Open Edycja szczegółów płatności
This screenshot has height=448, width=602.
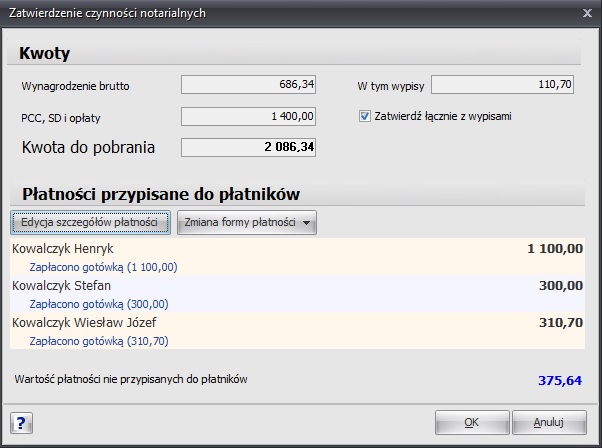click(90, 222)
